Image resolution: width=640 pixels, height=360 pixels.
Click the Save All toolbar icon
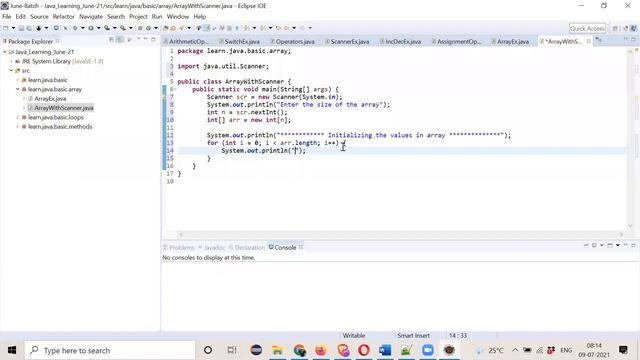click(x=29, y=28)
